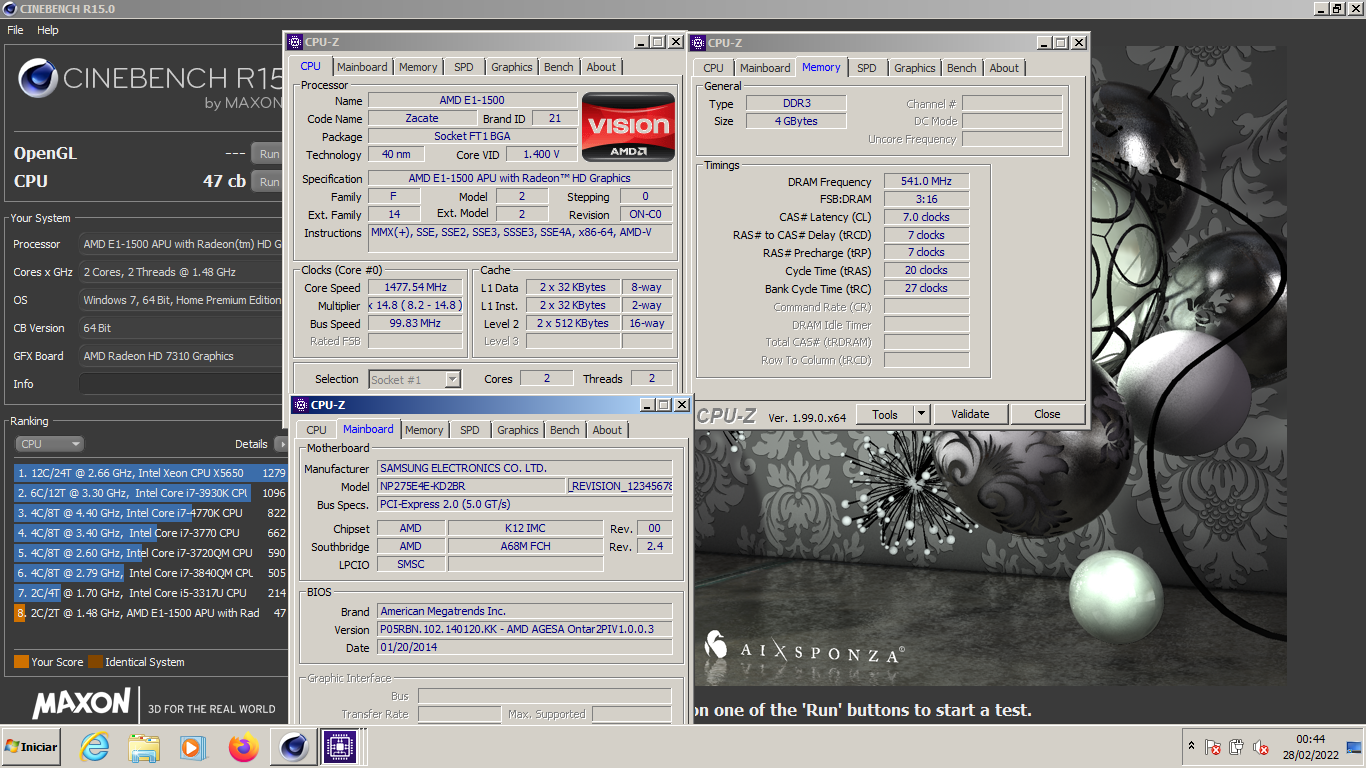Open Bench tab in top-left CPU-Z window
This screenshot has height=768, width=1366.
559,67
